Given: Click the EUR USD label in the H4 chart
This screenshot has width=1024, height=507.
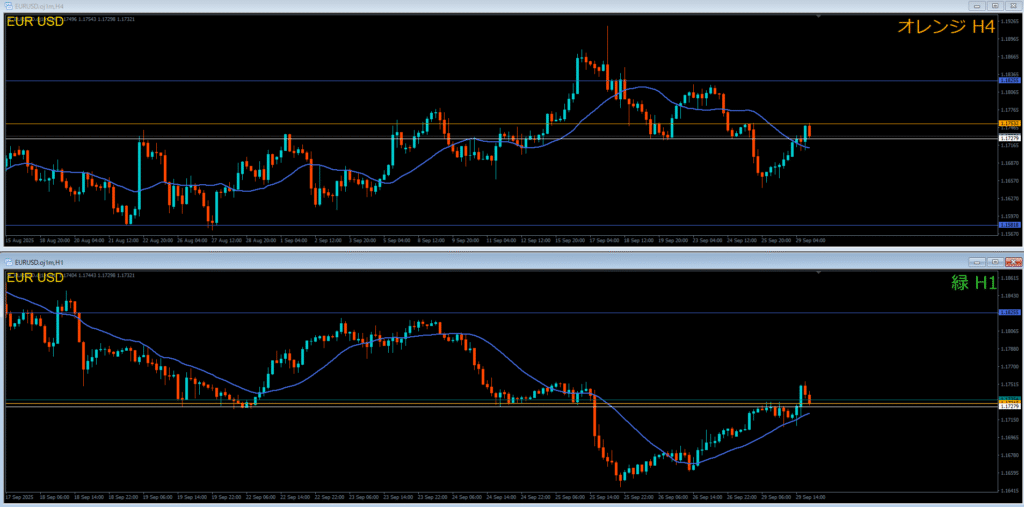Looking at the screenshot, I should click(36, 23).
